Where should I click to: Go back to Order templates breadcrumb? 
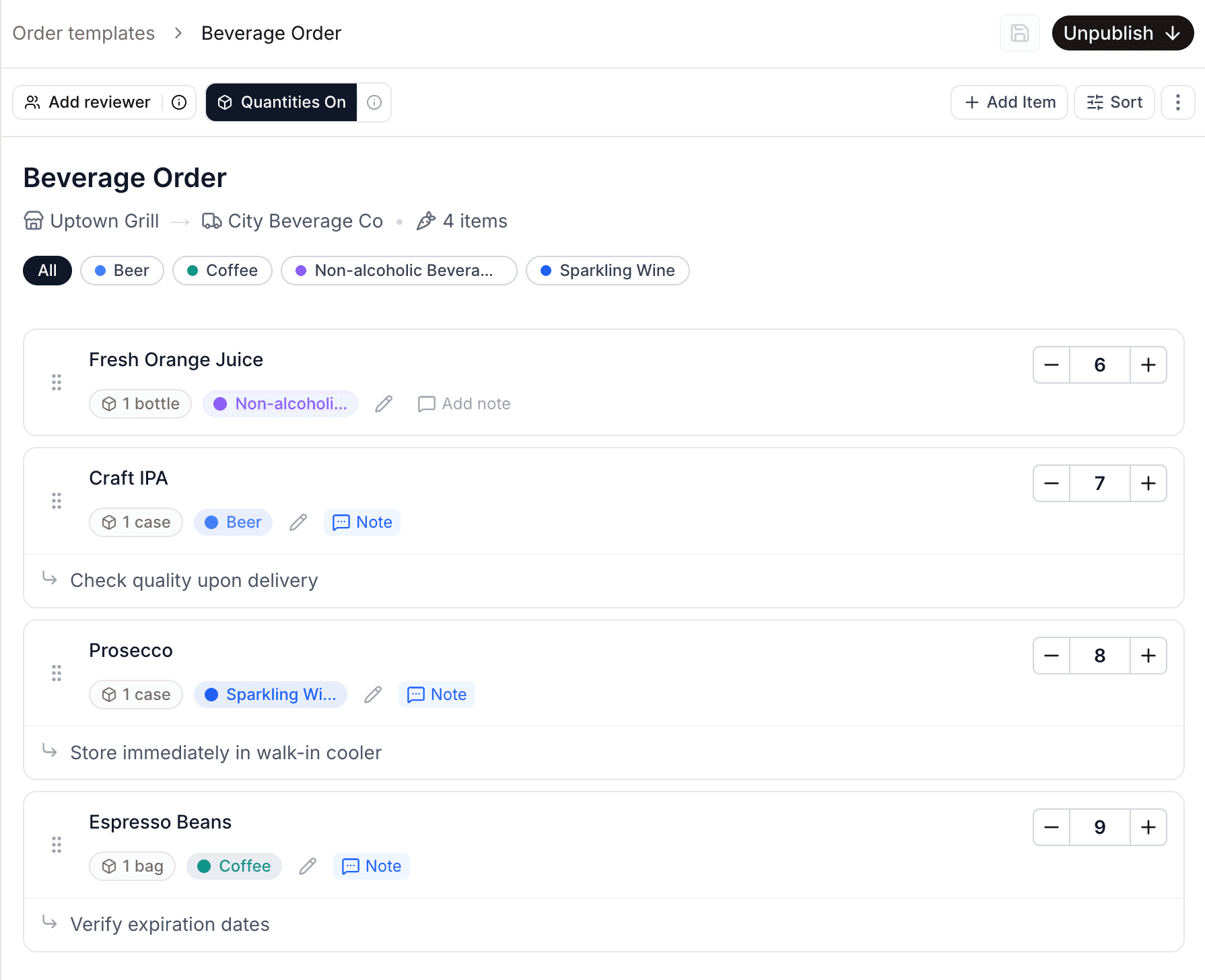83,33
